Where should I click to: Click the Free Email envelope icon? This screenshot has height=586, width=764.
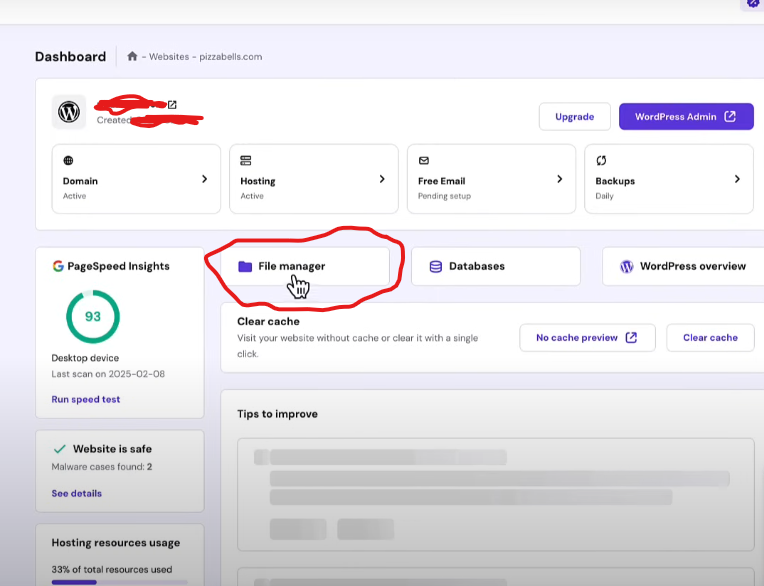click(424, 160)
